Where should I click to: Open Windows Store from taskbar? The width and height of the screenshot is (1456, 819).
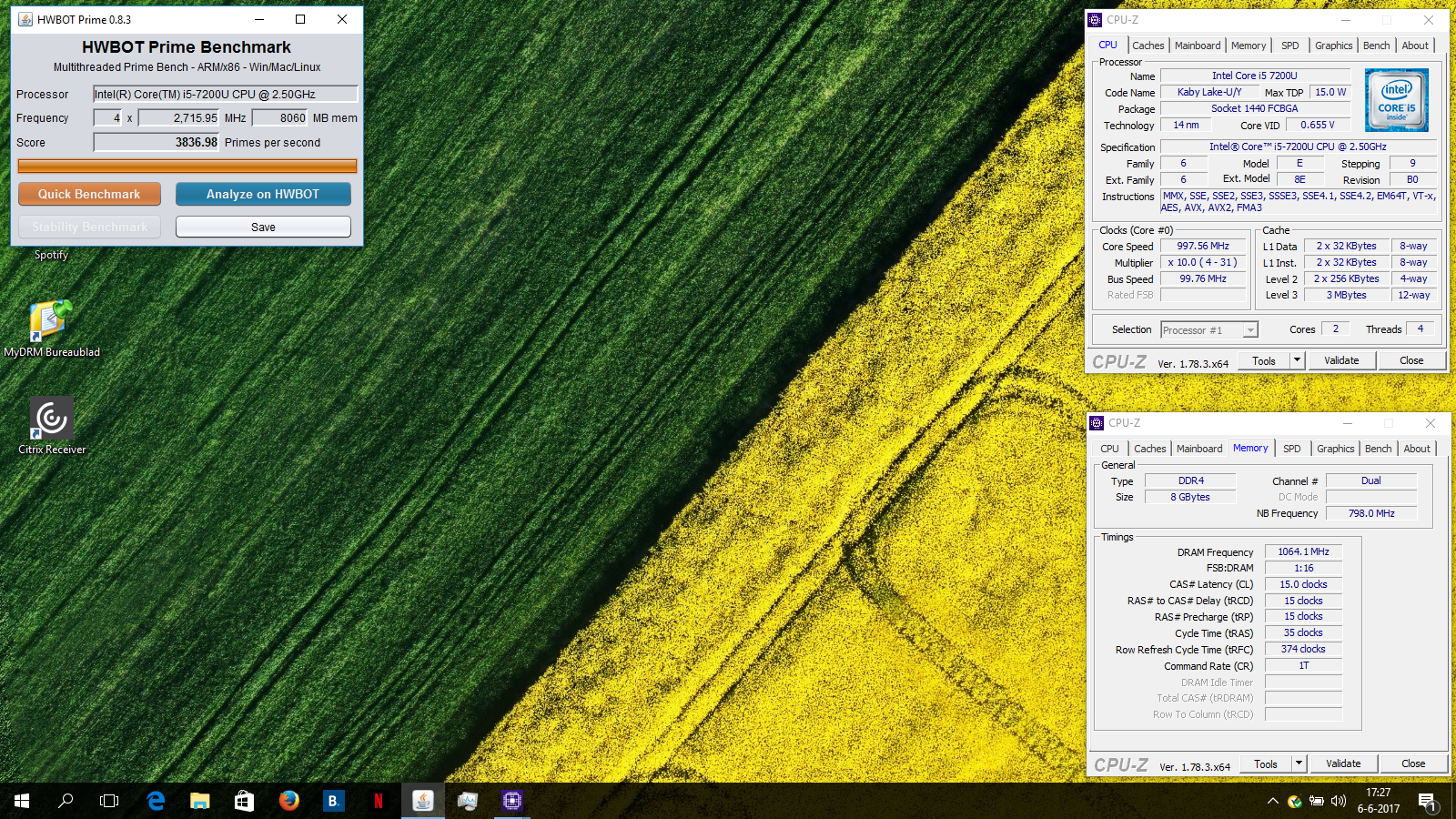(x=244, y=801)
